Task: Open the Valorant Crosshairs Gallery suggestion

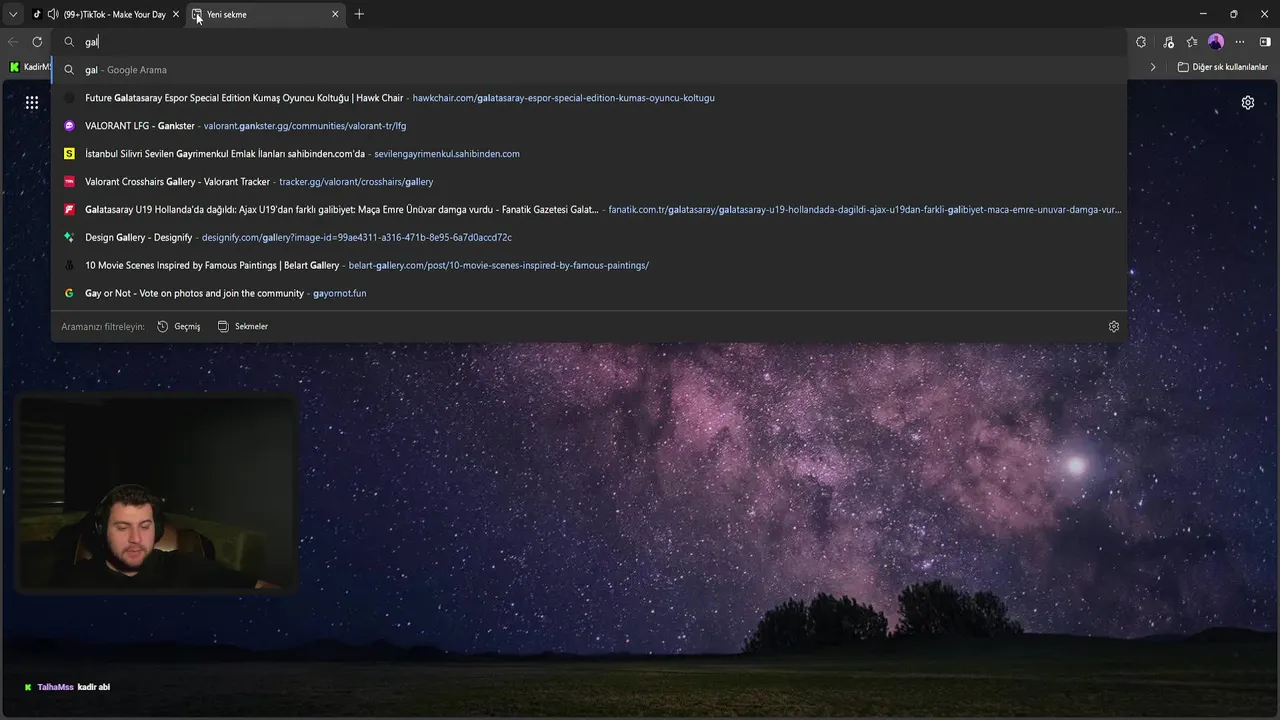Action: pyautogui.click(x=589, y=182)
